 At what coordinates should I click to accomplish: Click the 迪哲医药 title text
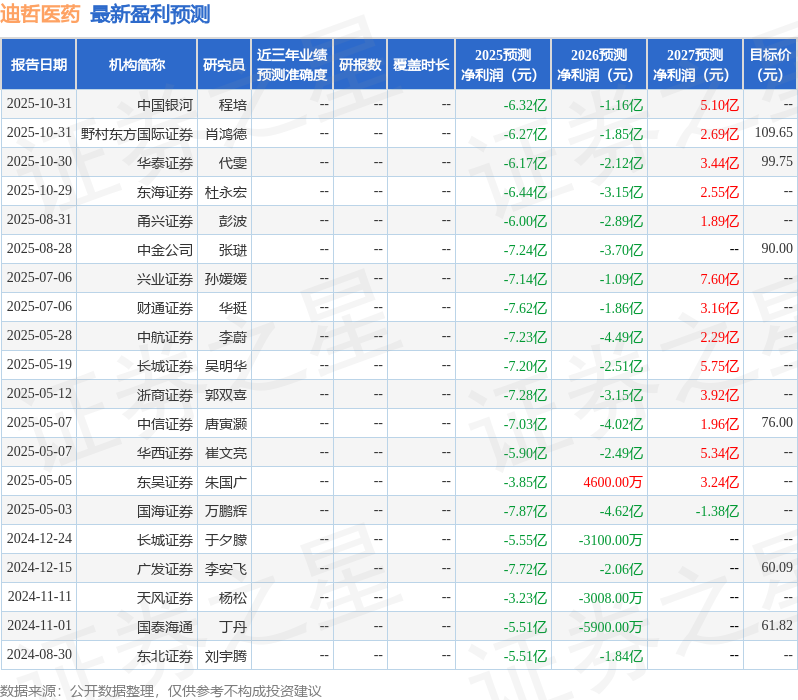pyautogui.click(x=40, y=14)
